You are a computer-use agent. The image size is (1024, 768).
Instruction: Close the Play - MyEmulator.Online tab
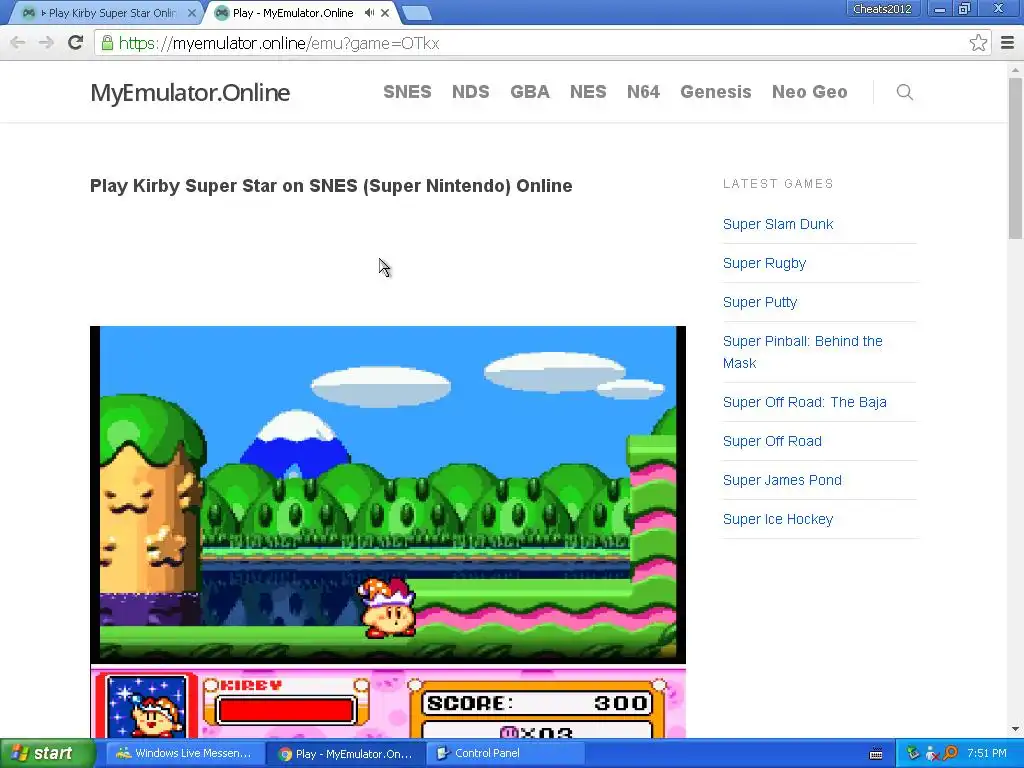pyautogui.click(x=385, y=12)
